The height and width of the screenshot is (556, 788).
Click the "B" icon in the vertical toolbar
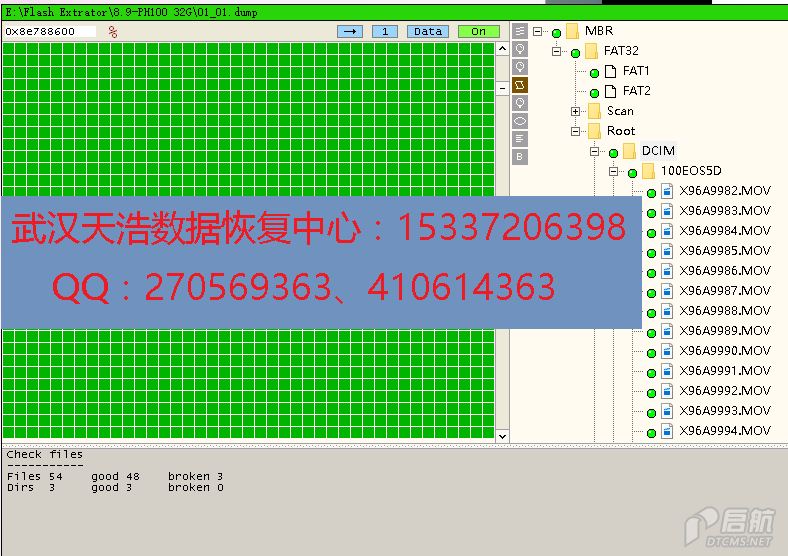click(520, 157)
